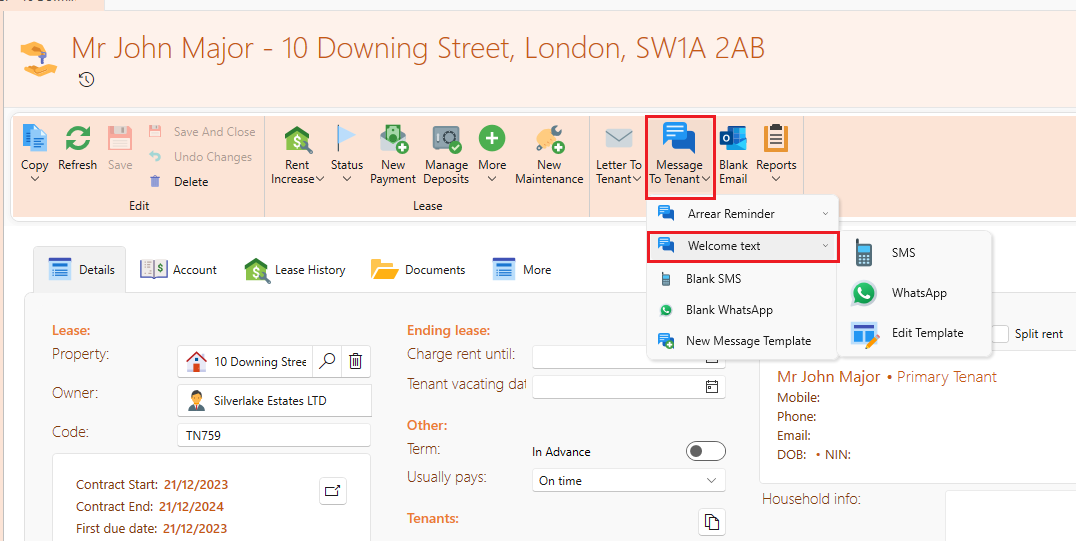The image size is (1076, 541).
Task: Open the Copy toolbar button
Action: pyautogui.click(x=34, y=155)
